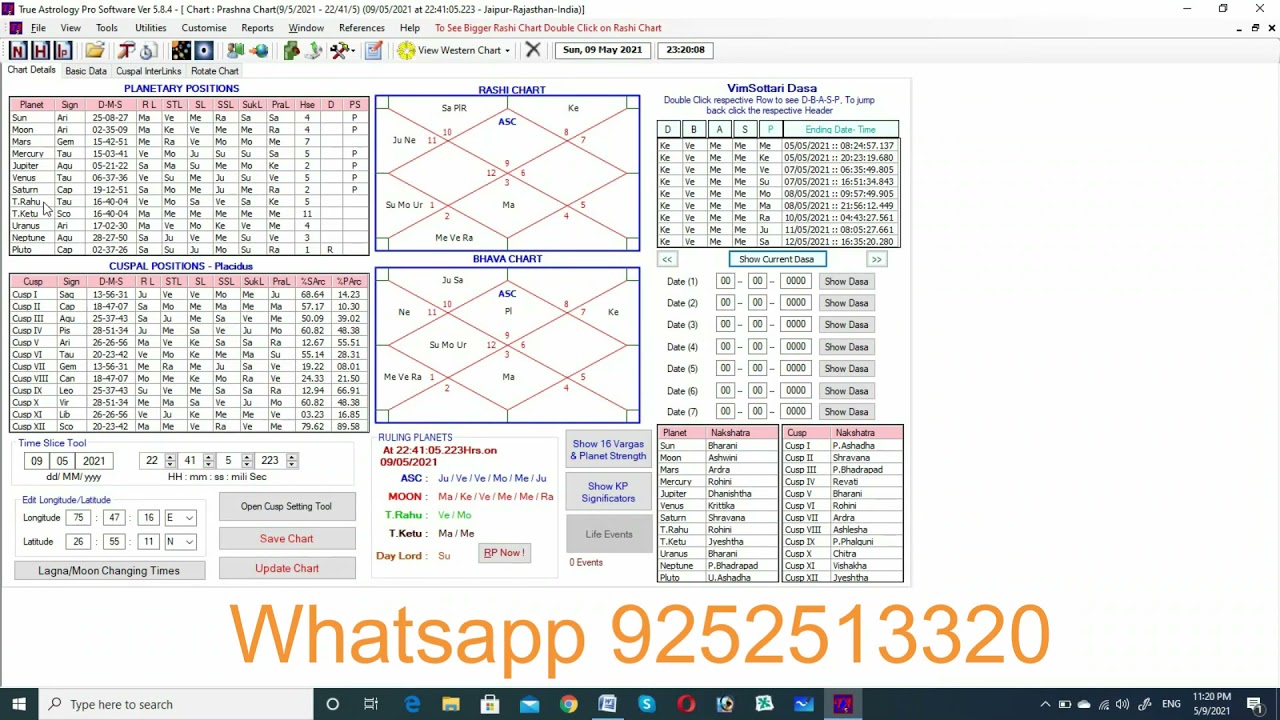Click the globe with arrow icon
This screenshot has height=720, width=1280.
coord(259,50)
